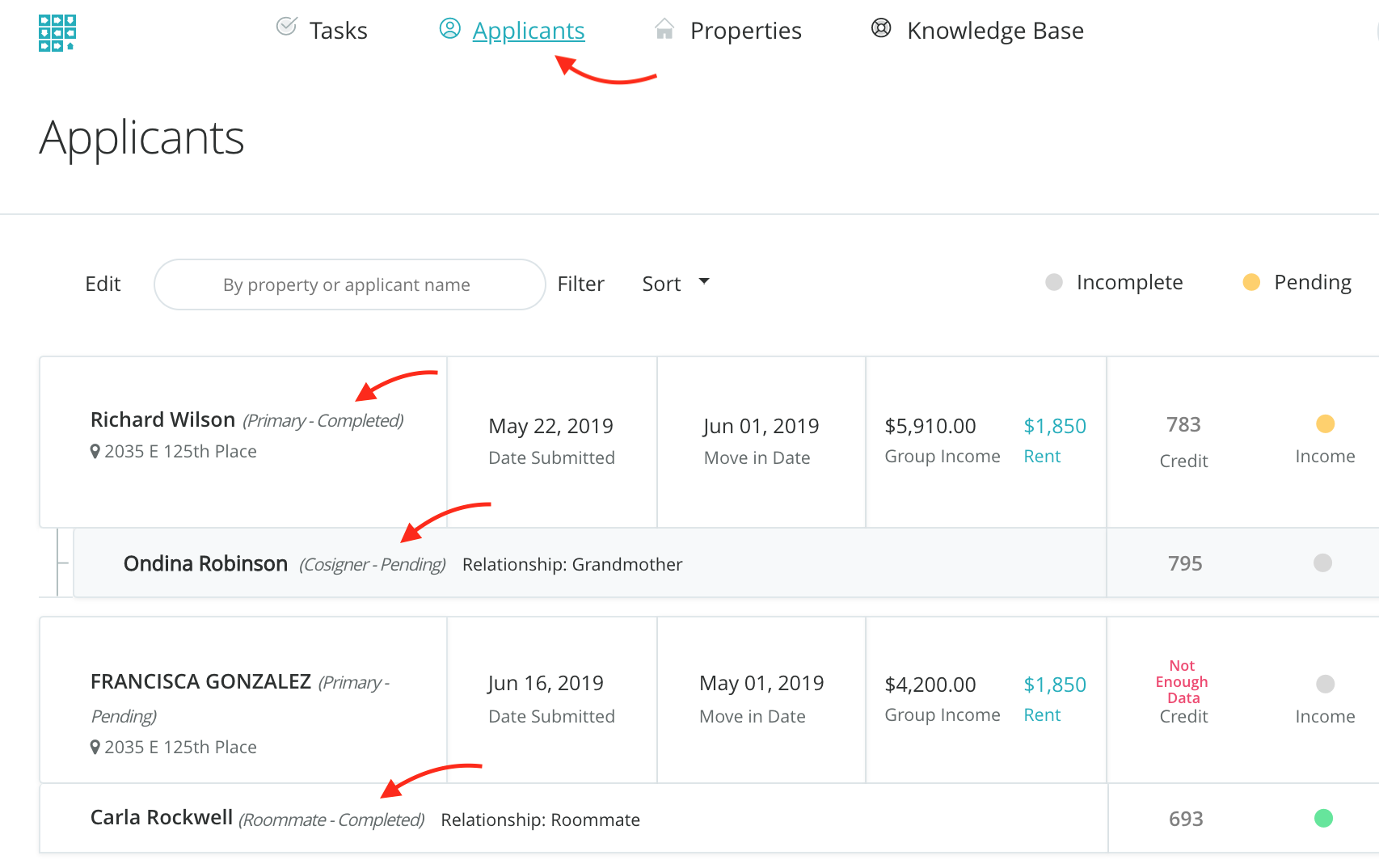Click Carla Rockwell's green status dot
Image resolution: width=1379 pixels, height=868 pixels.
point(1323,818)
